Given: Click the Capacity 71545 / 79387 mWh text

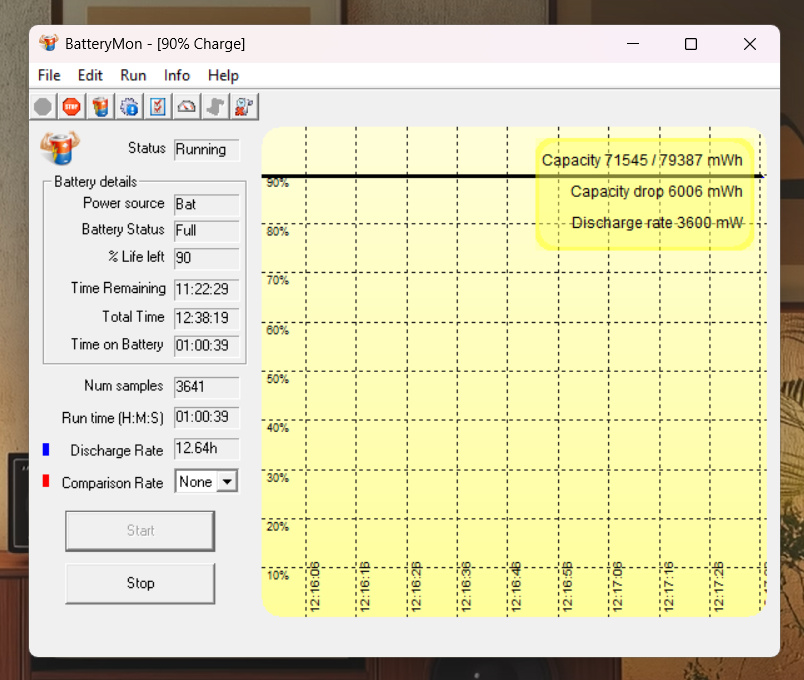Looking at the screenshot, I should point(642,161).
